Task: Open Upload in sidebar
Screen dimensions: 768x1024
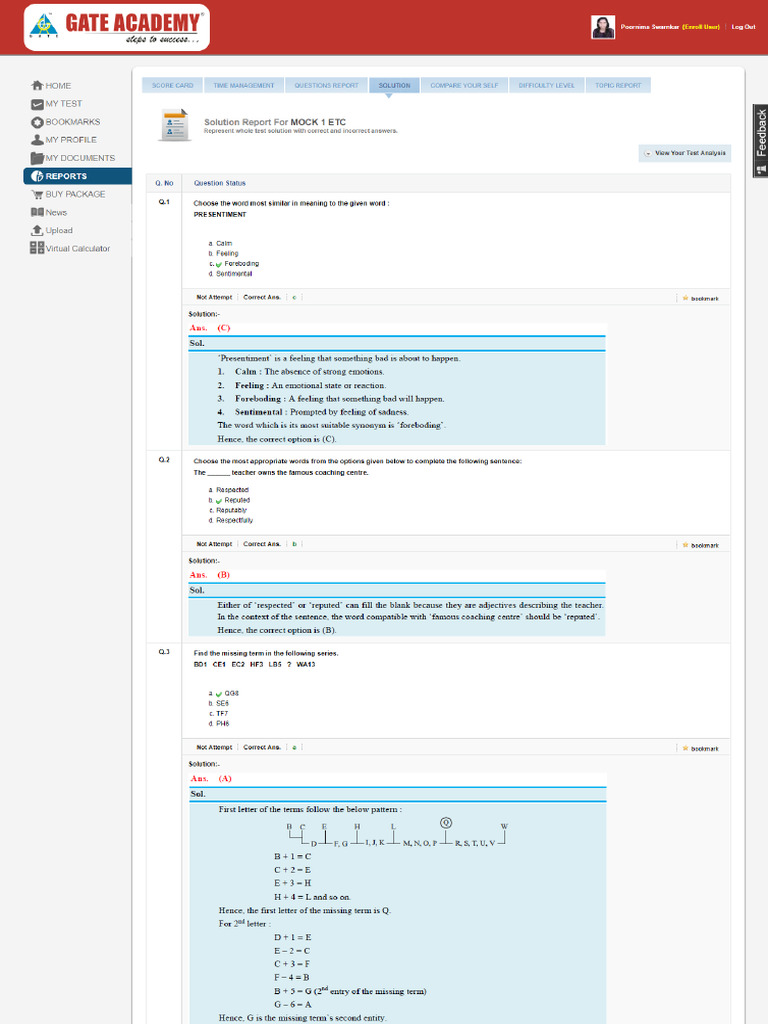Action: (x=59, y=231)
